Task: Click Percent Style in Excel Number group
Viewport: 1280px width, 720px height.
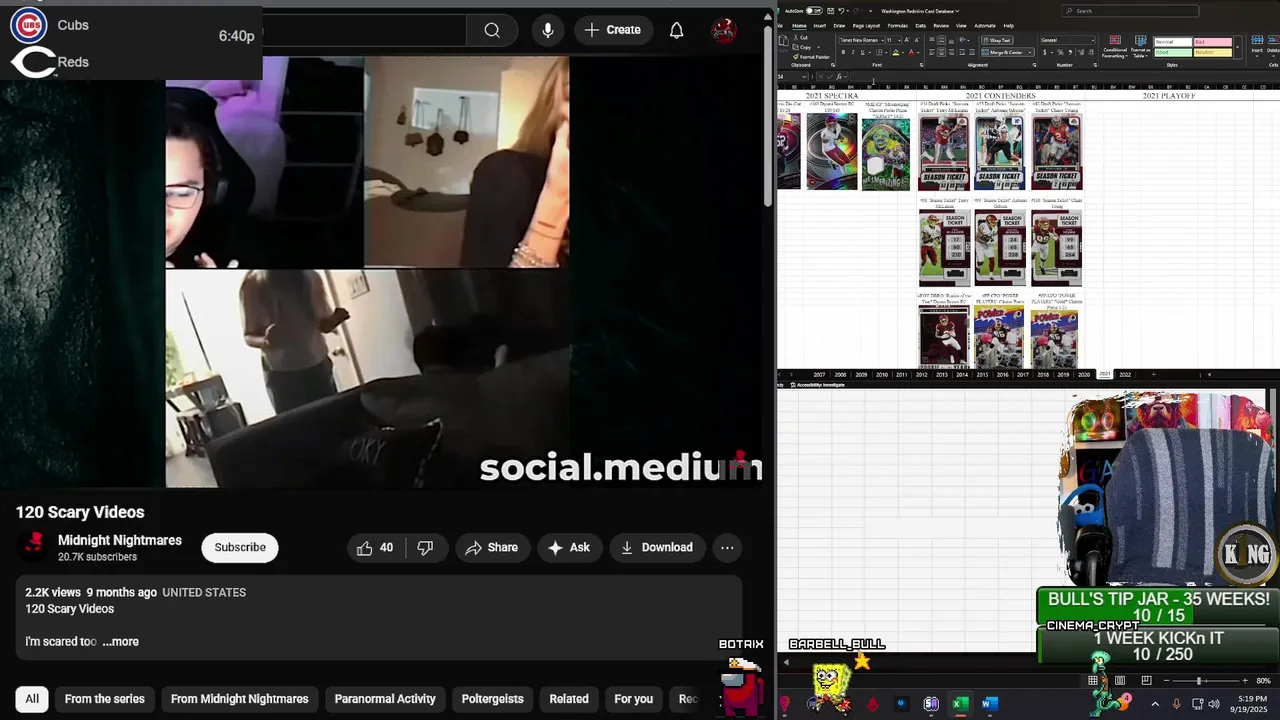Action: pyautogui.click(x=1060, y=52)
